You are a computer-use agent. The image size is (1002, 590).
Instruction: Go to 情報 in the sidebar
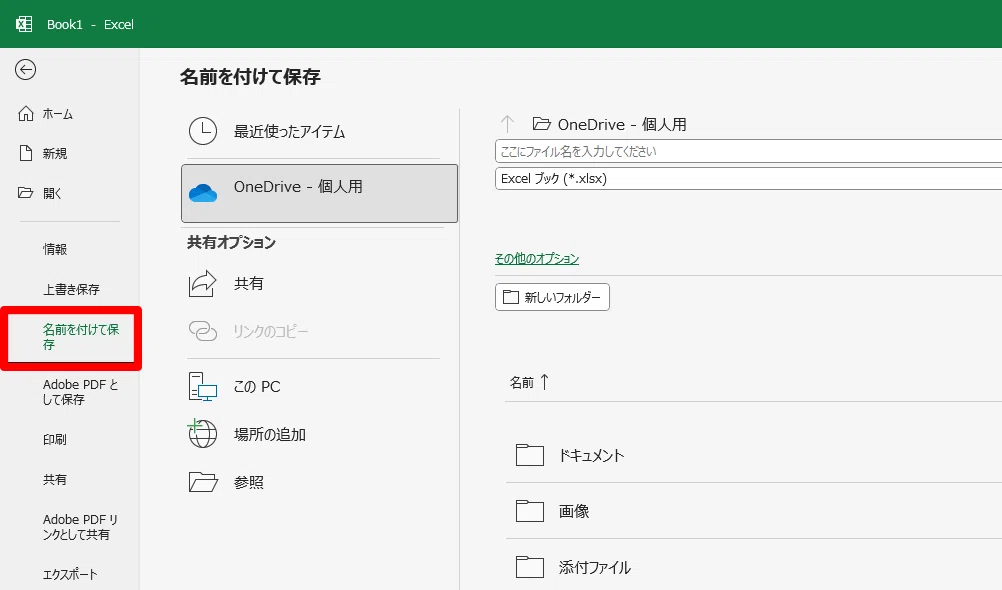pyautogui.click(x=55, y=249)
